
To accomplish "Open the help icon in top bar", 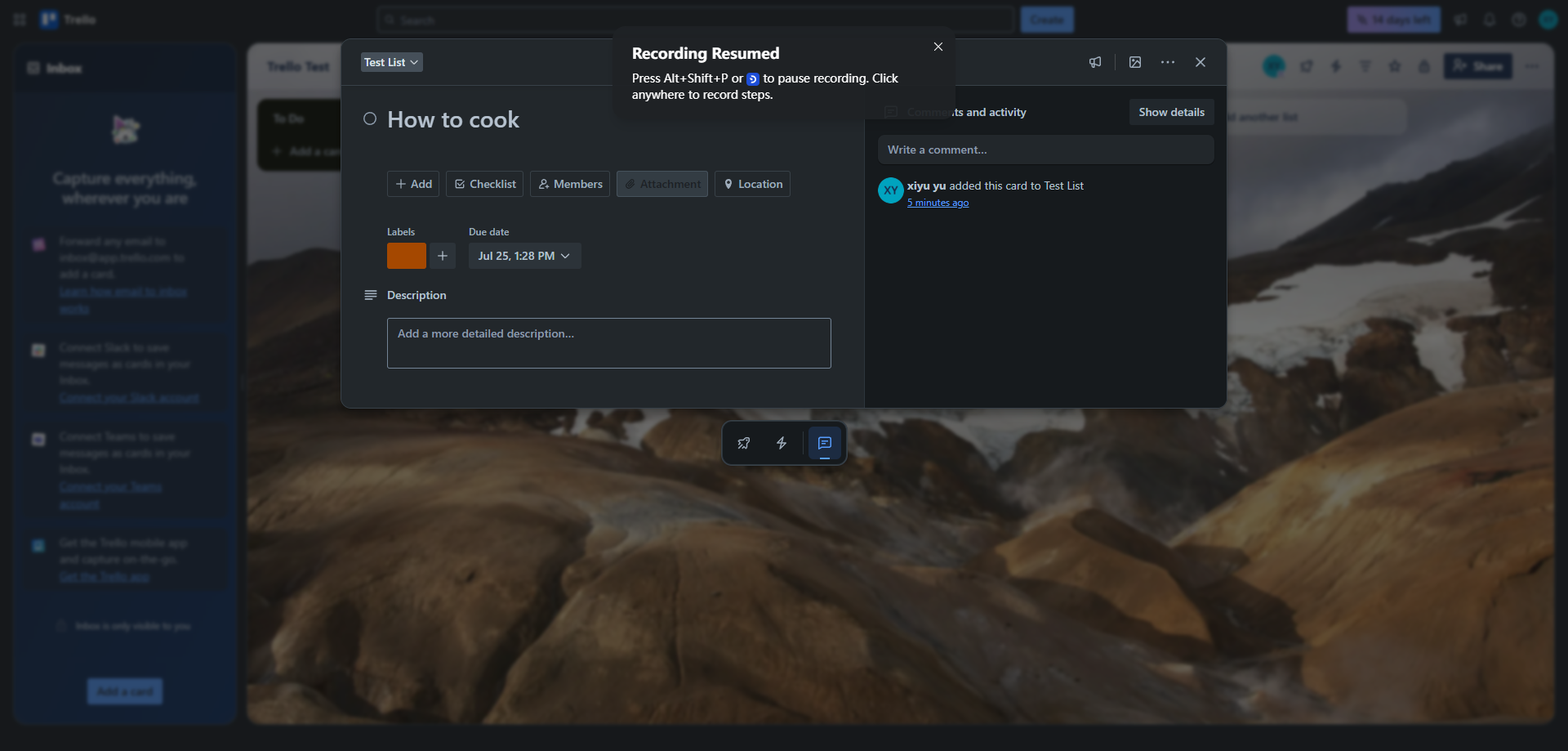I will [x=1519, y=20].
